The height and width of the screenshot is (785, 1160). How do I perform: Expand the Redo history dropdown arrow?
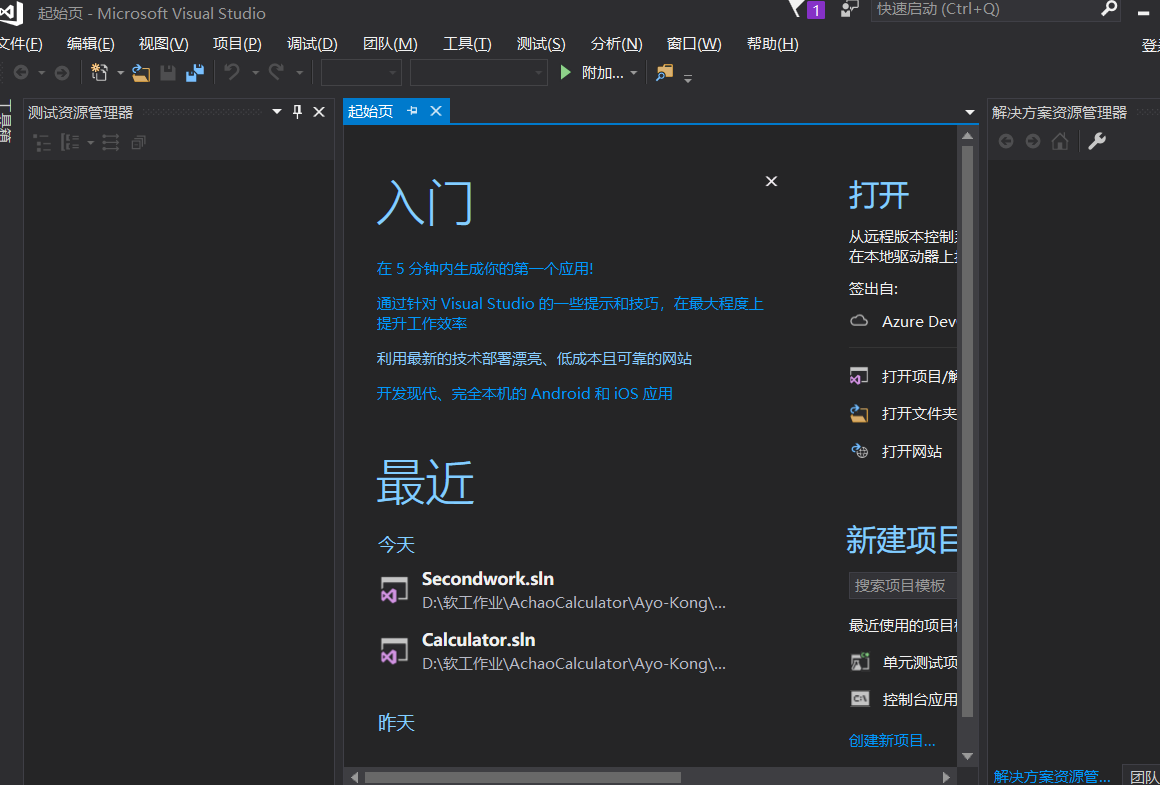[300, 73]
